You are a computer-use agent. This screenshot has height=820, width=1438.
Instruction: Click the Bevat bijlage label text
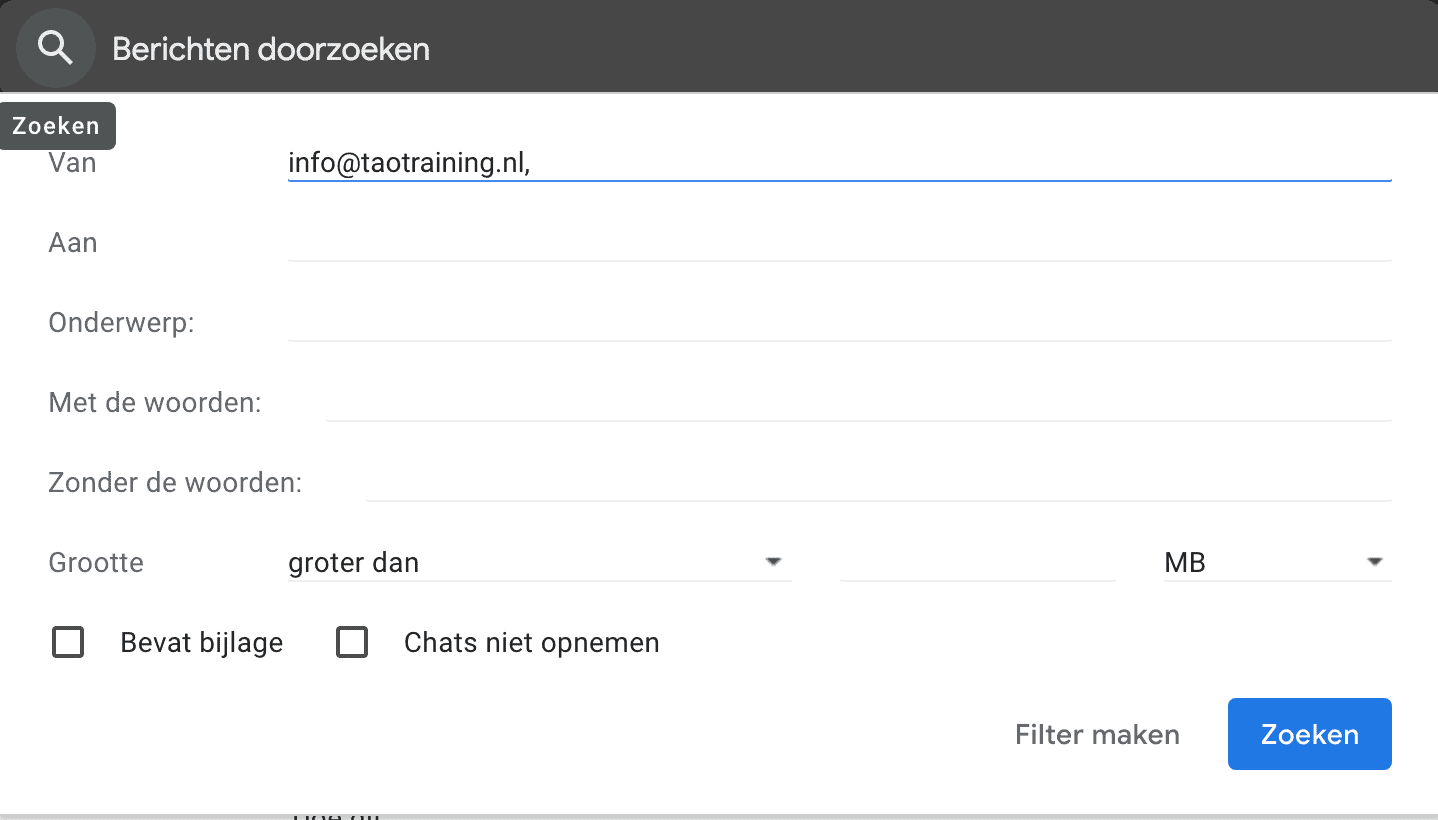(x=202, y=643)
